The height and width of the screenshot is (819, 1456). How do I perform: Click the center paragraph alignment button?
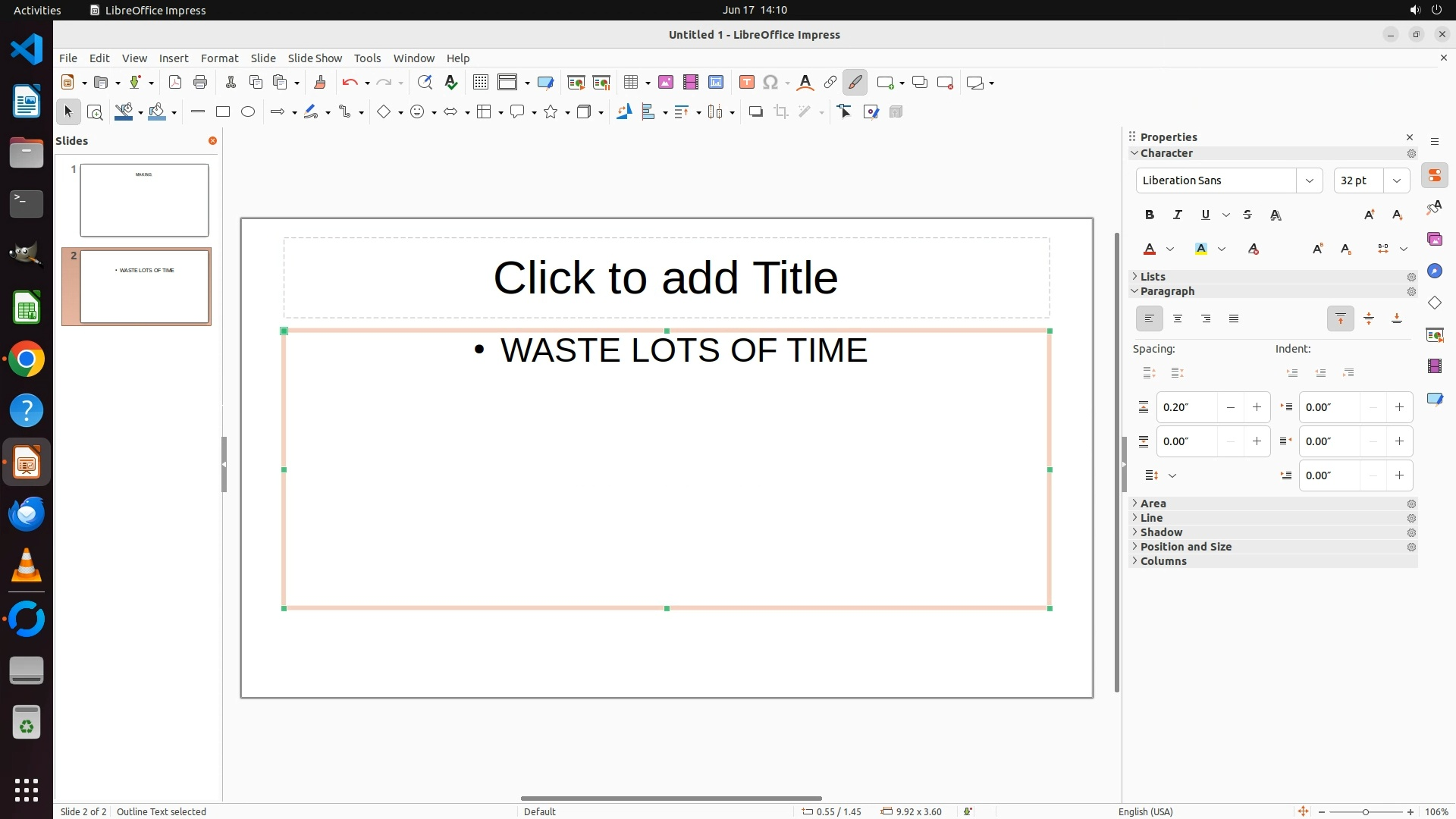1178,319
